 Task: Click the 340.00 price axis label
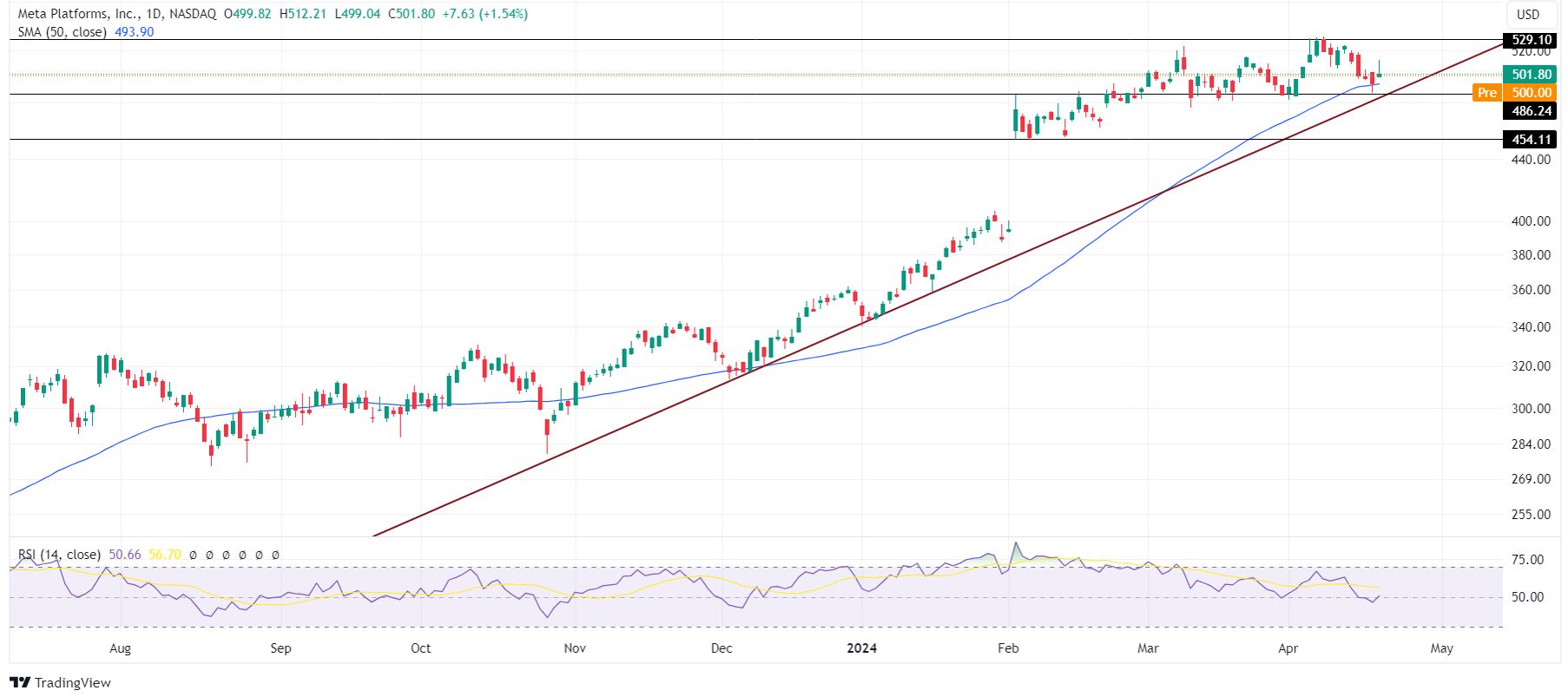(x=1531, y=327)
